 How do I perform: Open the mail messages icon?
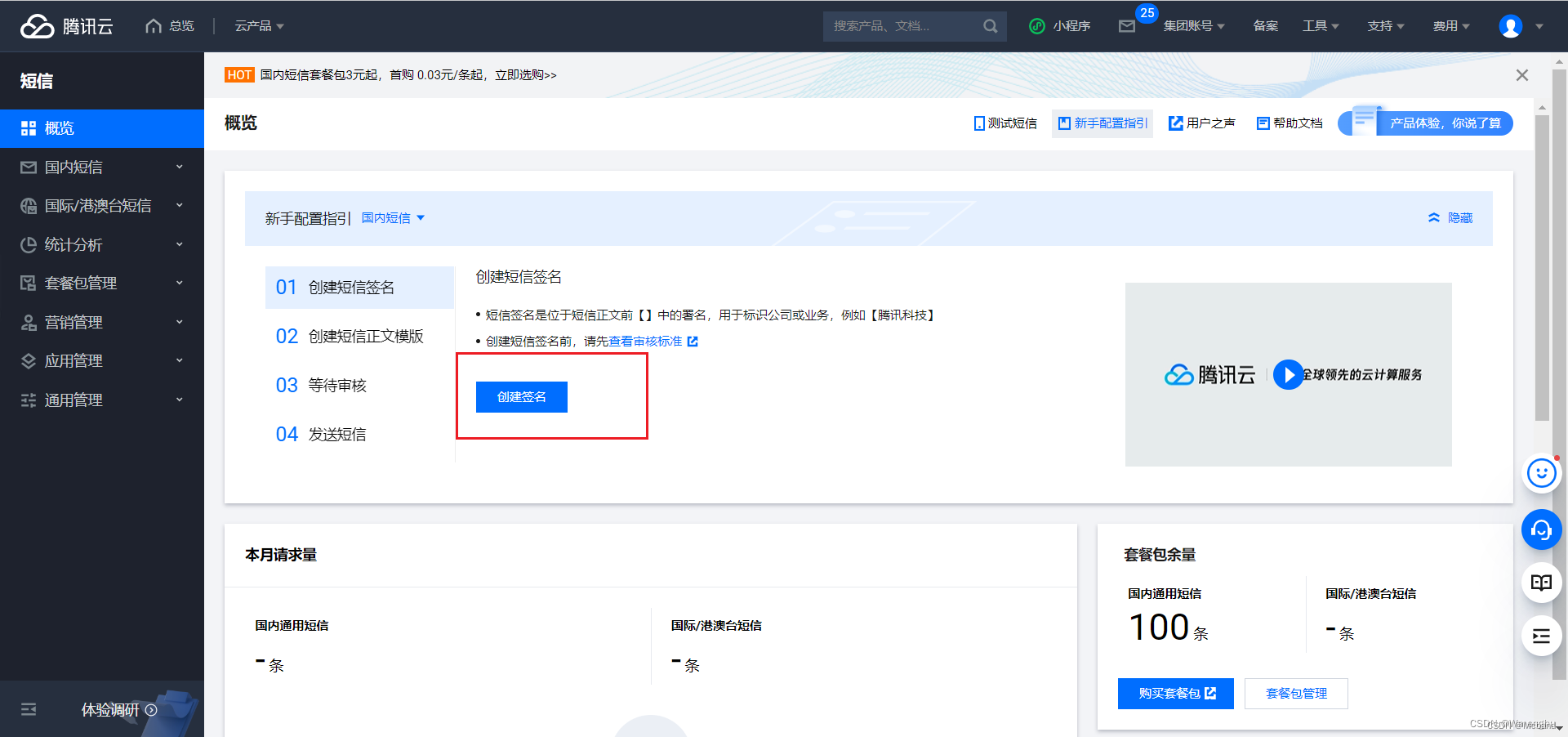click(x=1127, y=26)
